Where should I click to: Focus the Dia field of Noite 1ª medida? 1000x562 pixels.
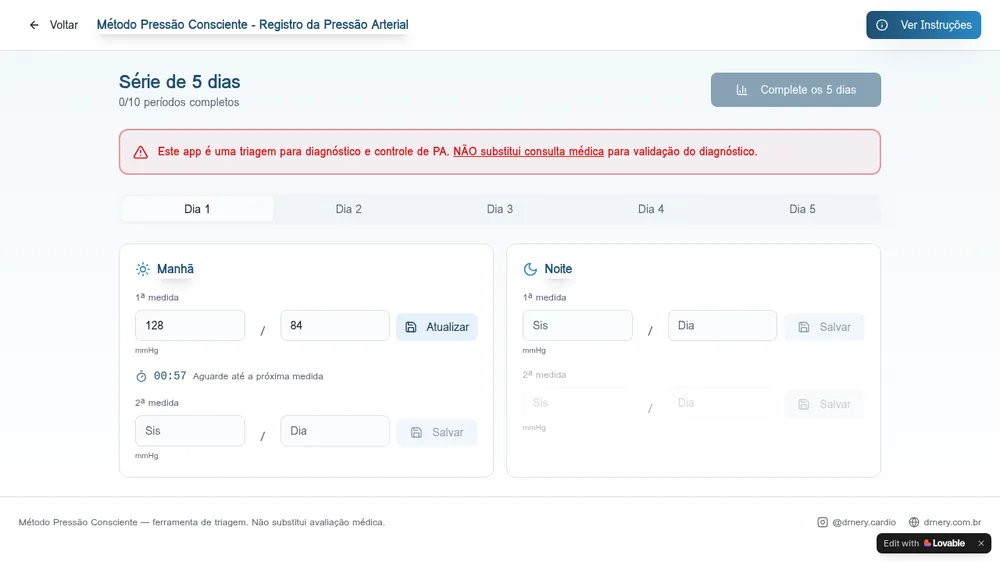723,325
